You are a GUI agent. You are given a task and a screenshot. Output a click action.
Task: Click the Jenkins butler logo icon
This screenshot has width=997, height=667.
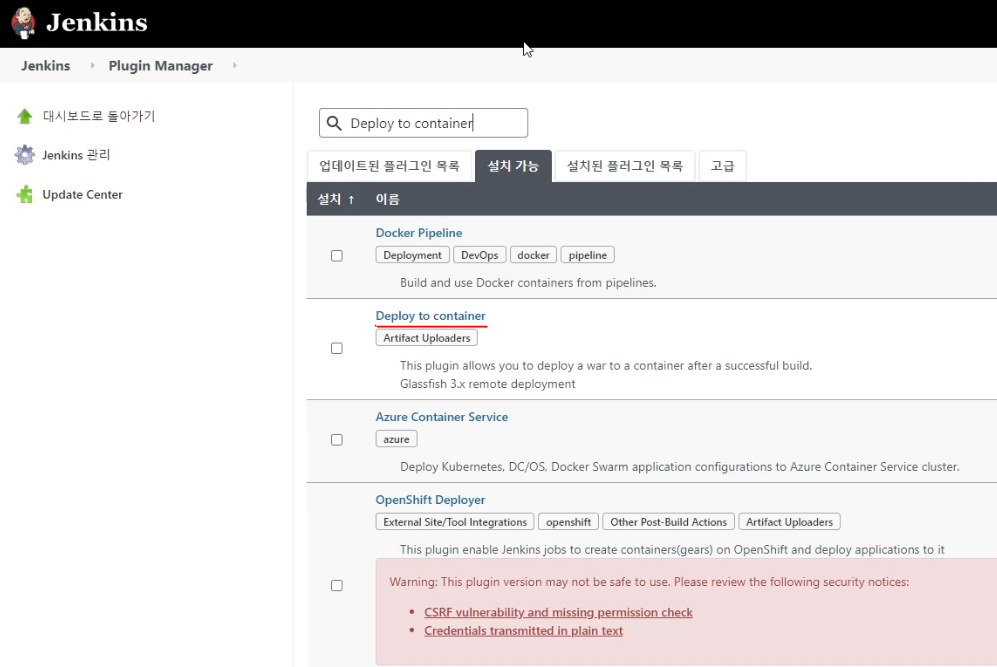[x=24, y=23]
